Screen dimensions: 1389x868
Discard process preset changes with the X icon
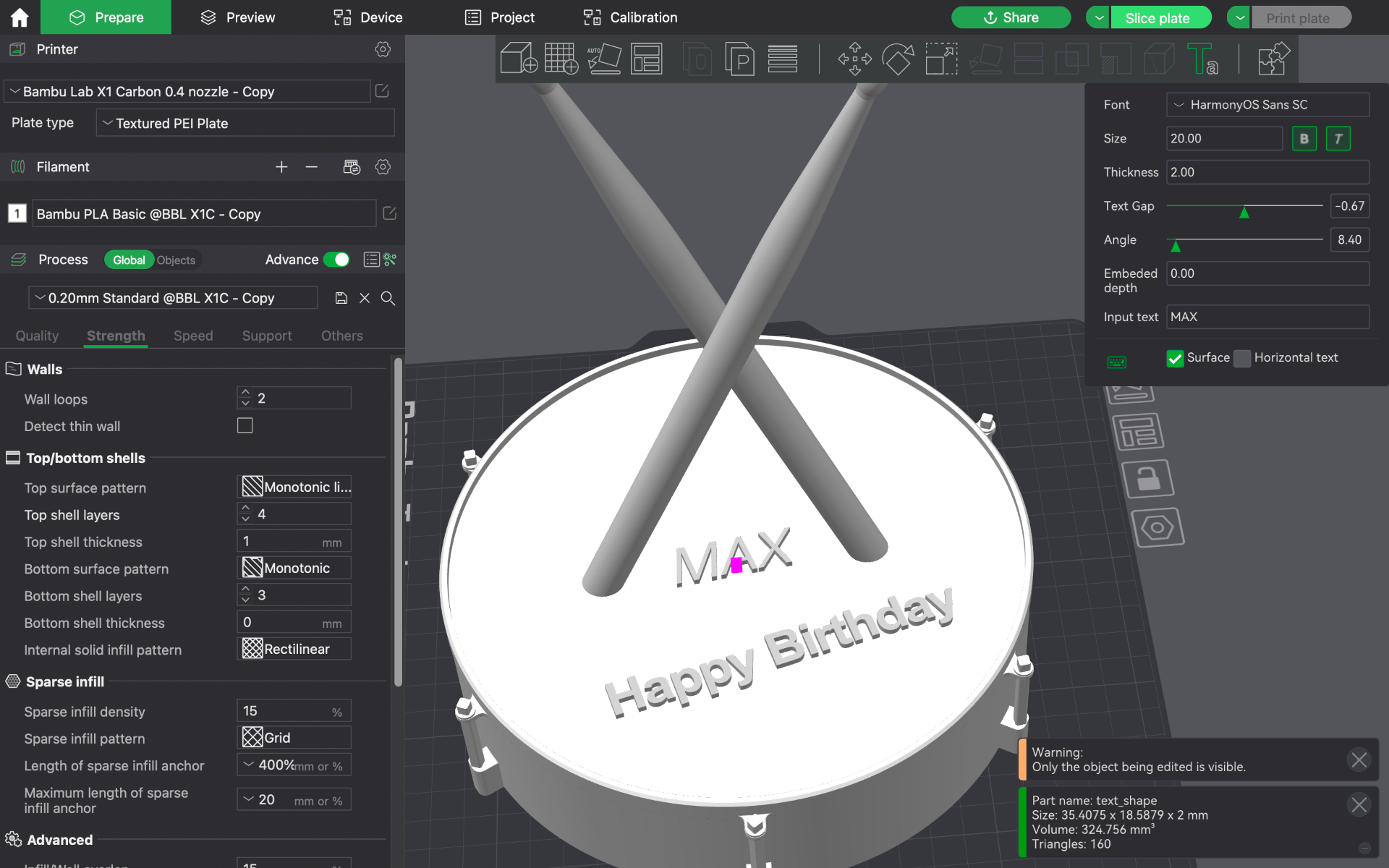[x=365, y=298]
